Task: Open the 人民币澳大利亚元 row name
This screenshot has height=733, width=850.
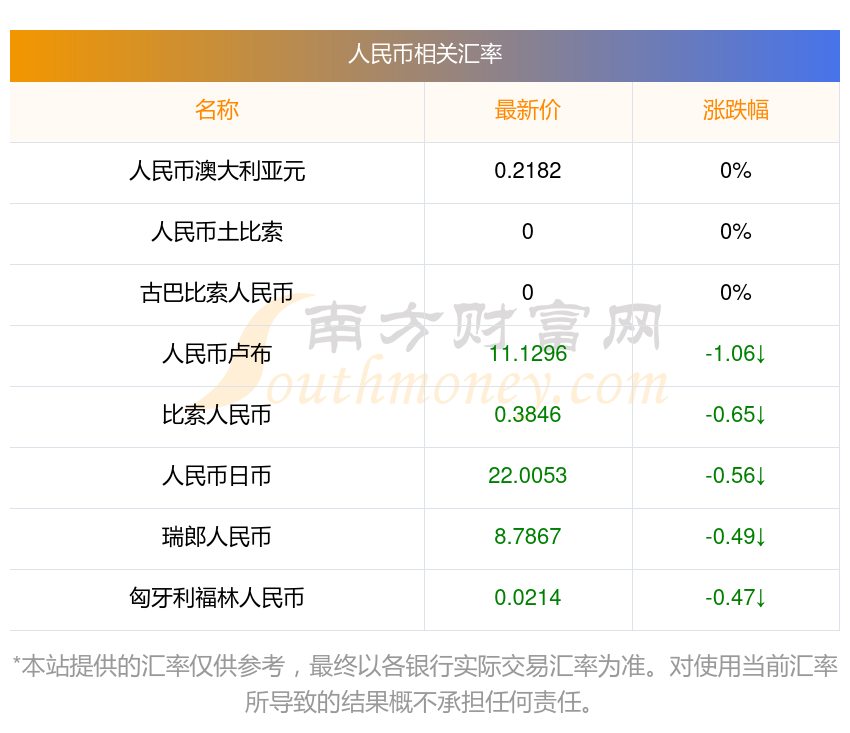Action: click(x=217, y=171)
